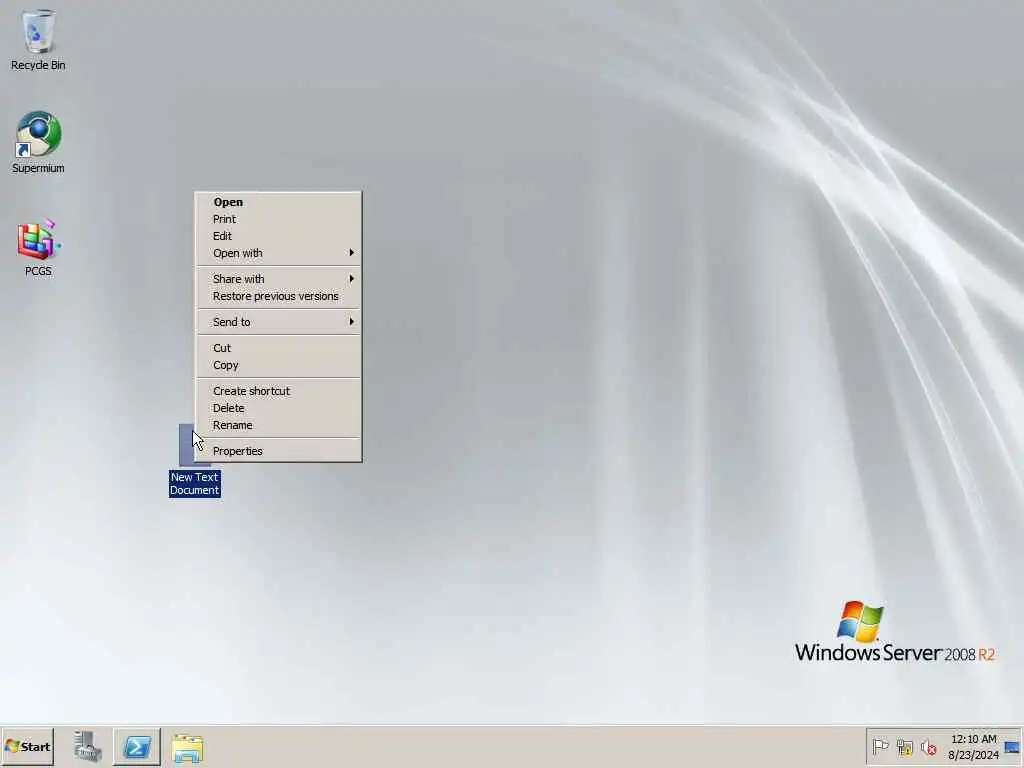Open the Start menu
1024x768 pixels.
click(27, 746)
